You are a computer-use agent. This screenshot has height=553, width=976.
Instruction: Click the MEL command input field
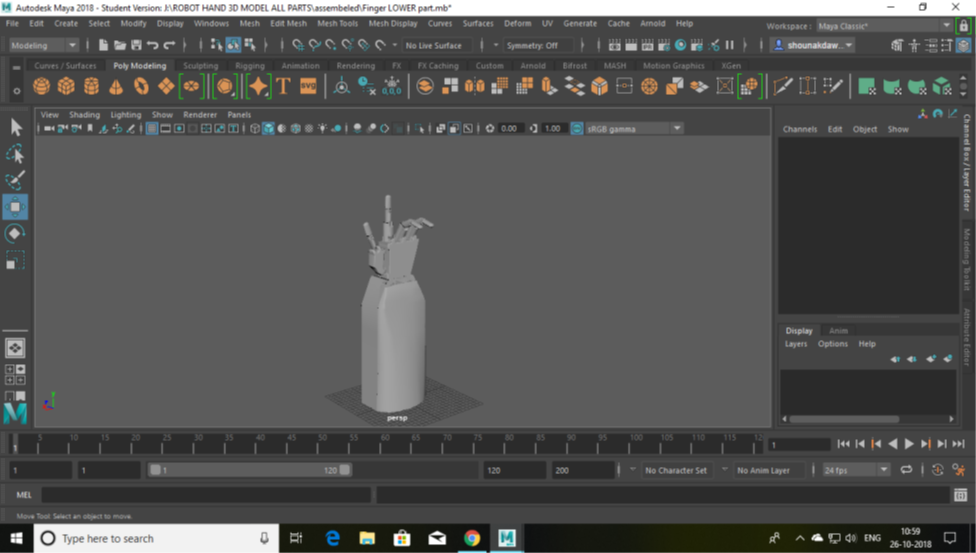pyautogui.click(x=205, y=495)
